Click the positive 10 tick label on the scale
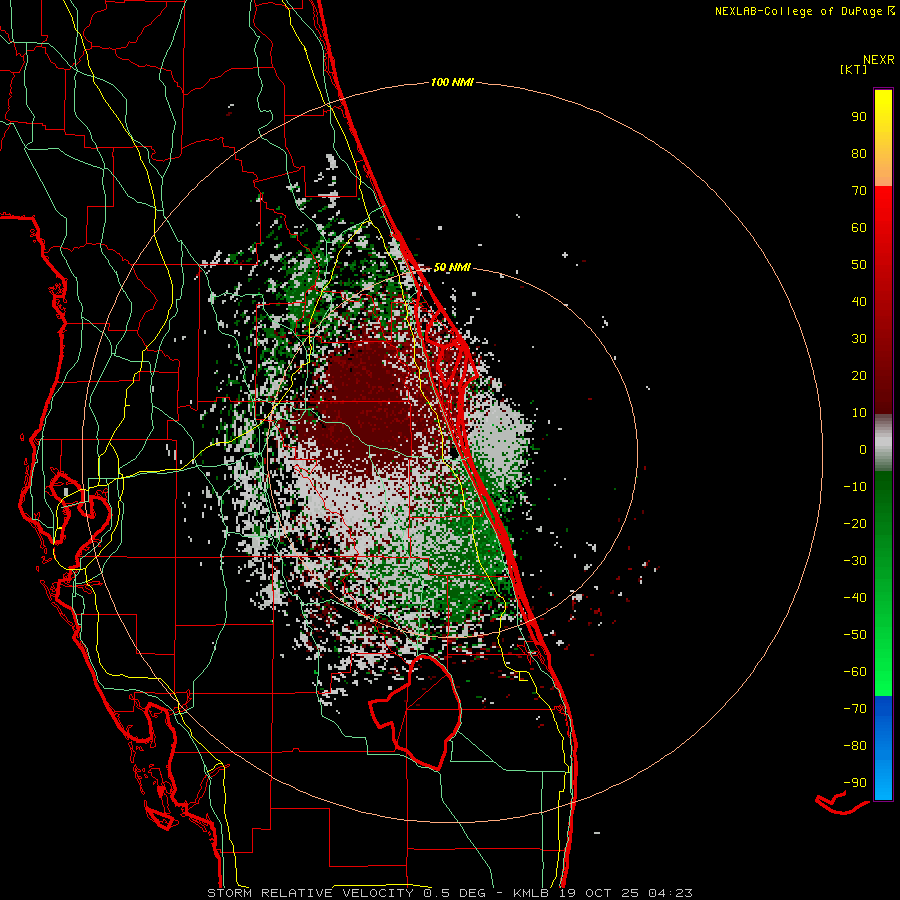This screenshot has width=900, height=900. pyautogui.click(x=859, y=413)
